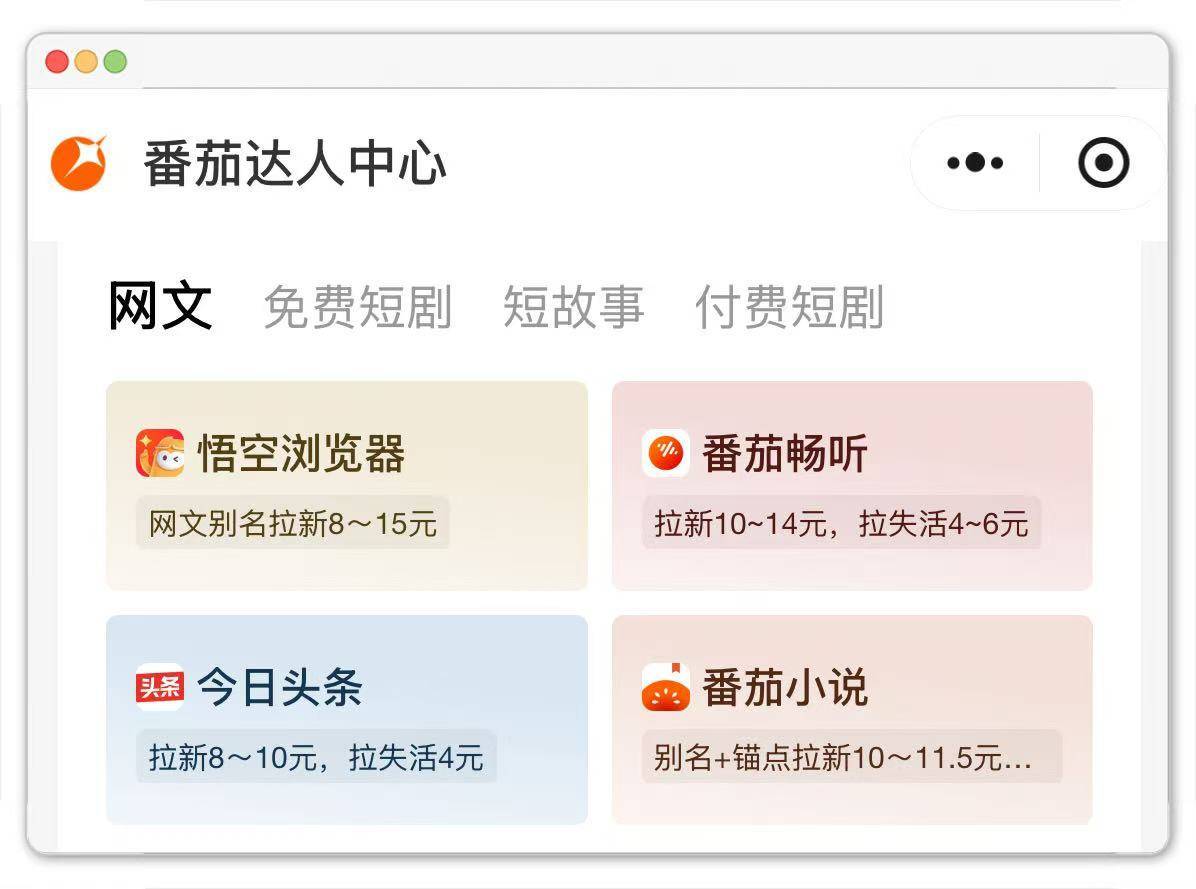
Task: Click the 悟空浏览器 app icon
Action: coord(160,453)
